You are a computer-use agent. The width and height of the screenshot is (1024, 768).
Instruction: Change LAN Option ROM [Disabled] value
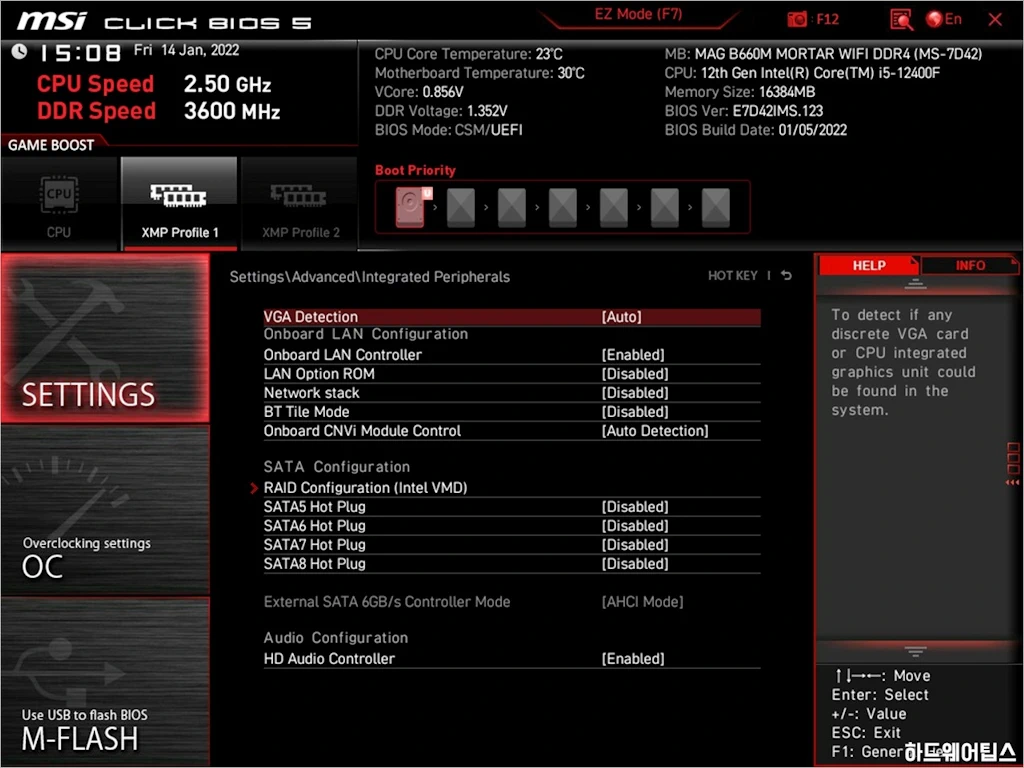pos(635,374)
